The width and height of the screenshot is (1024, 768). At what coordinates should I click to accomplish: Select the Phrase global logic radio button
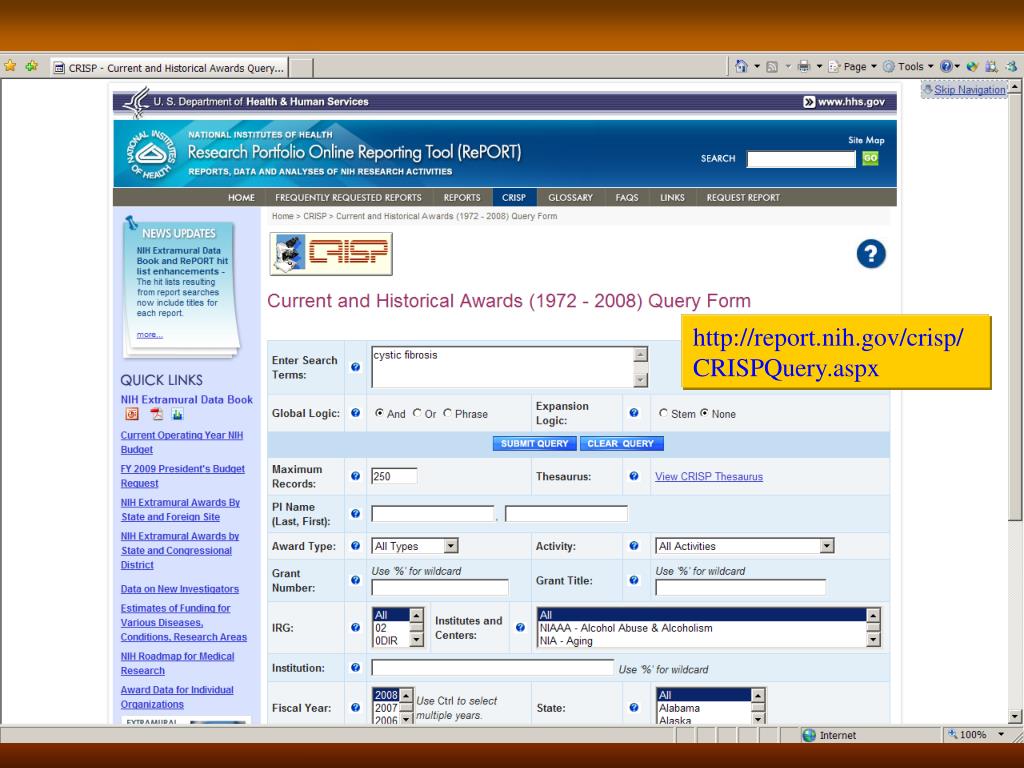(x=447, y=413)
